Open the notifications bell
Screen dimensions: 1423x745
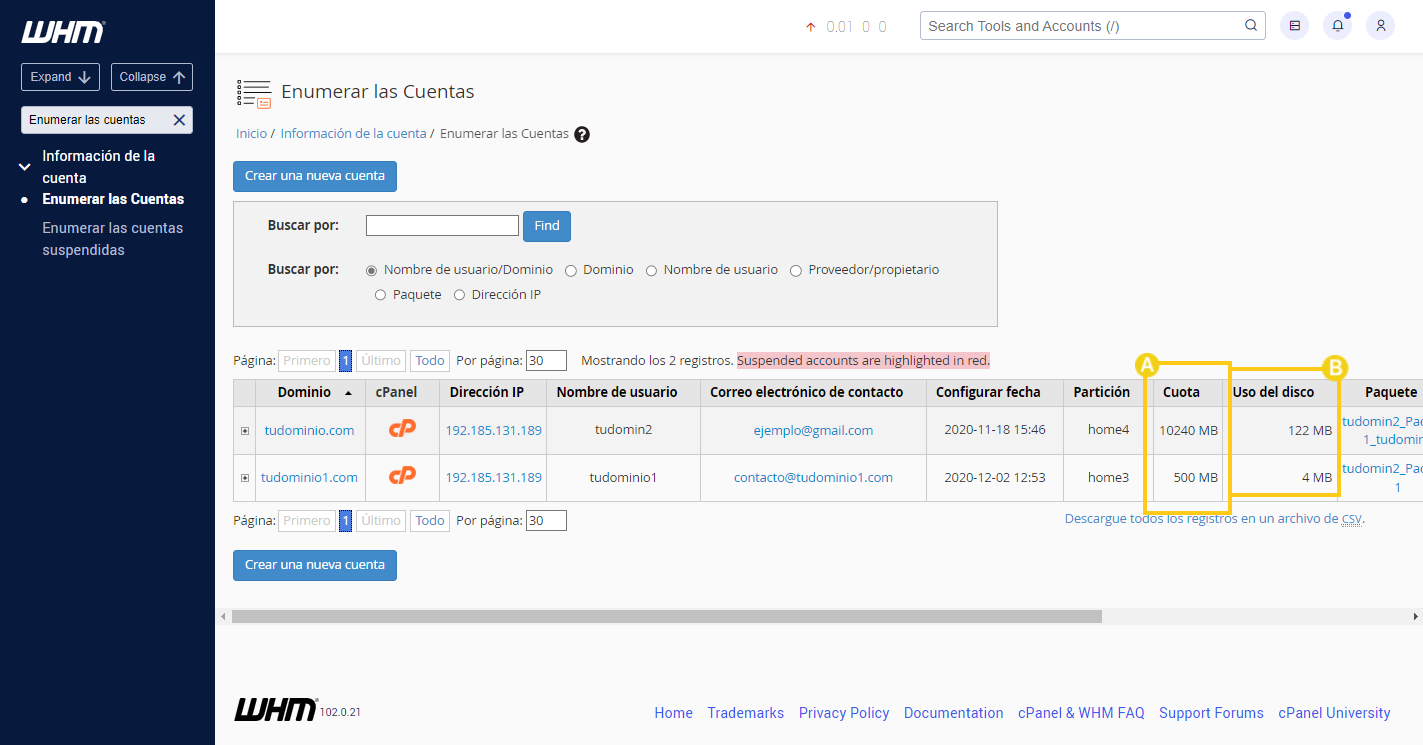[x=1337, y=25]
